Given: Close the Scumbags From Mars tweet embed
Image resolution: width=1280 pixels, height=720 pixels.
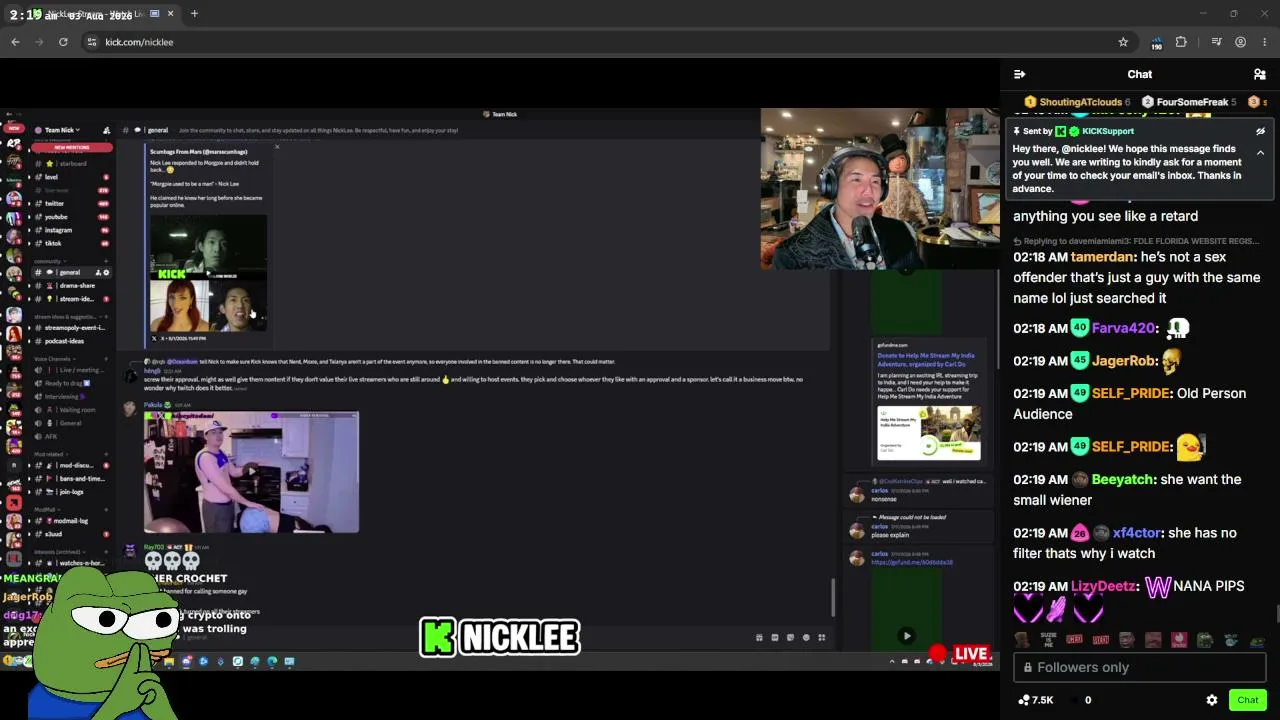Looking at the screenshot, I should tap(277, 147).
